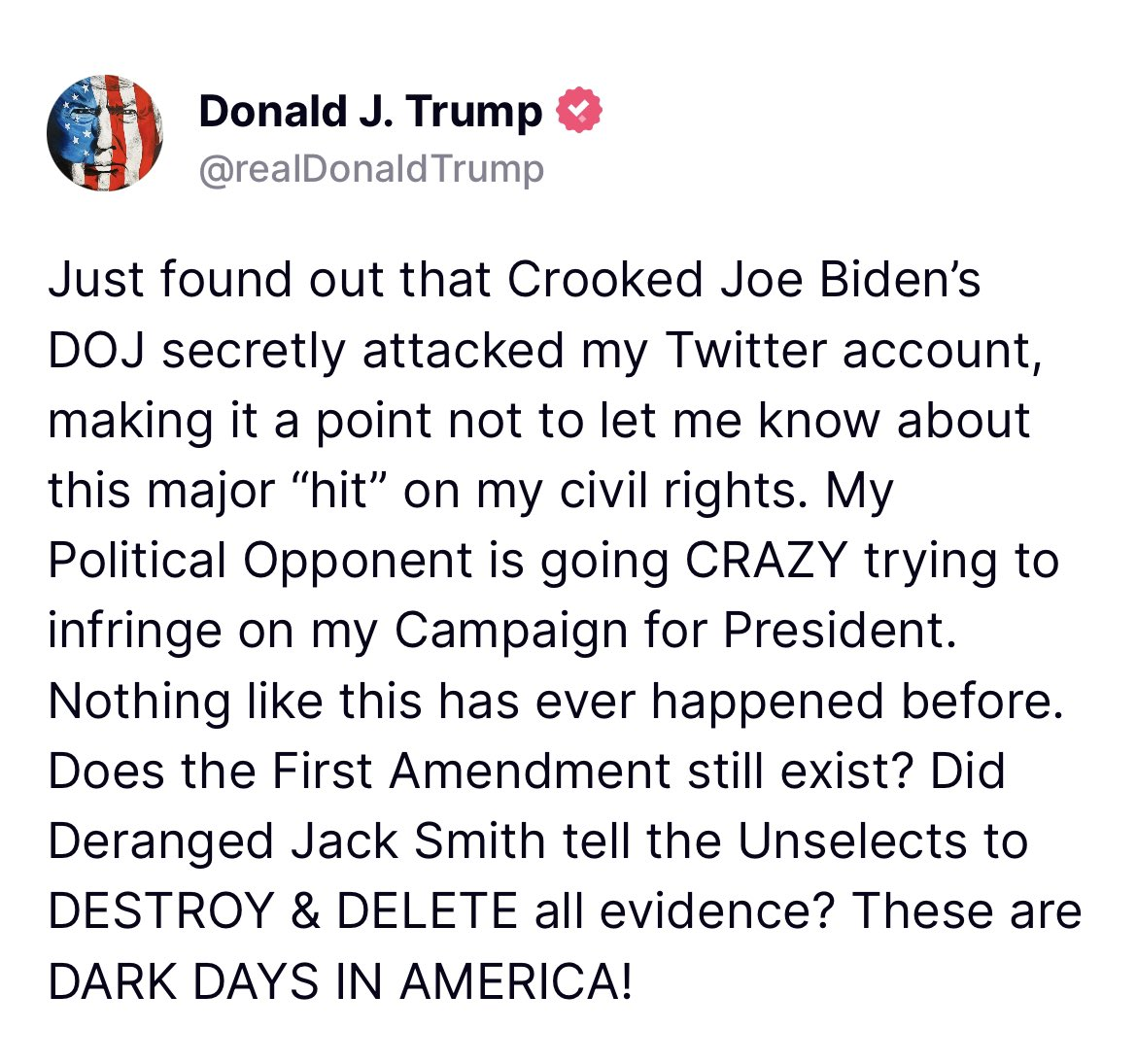Click the capitalized word "CRAZY"

(x=767, y=561)
